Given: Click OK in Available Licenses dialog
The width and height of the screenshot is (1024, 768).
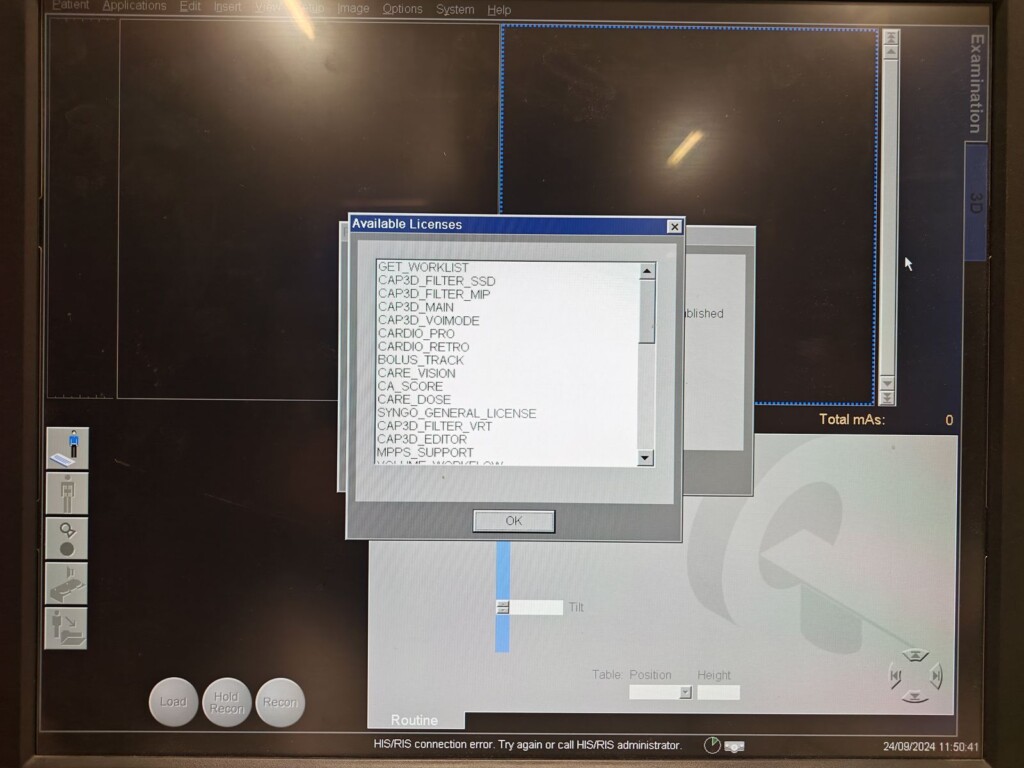Looking at the screenshot, I should point(513,521).
